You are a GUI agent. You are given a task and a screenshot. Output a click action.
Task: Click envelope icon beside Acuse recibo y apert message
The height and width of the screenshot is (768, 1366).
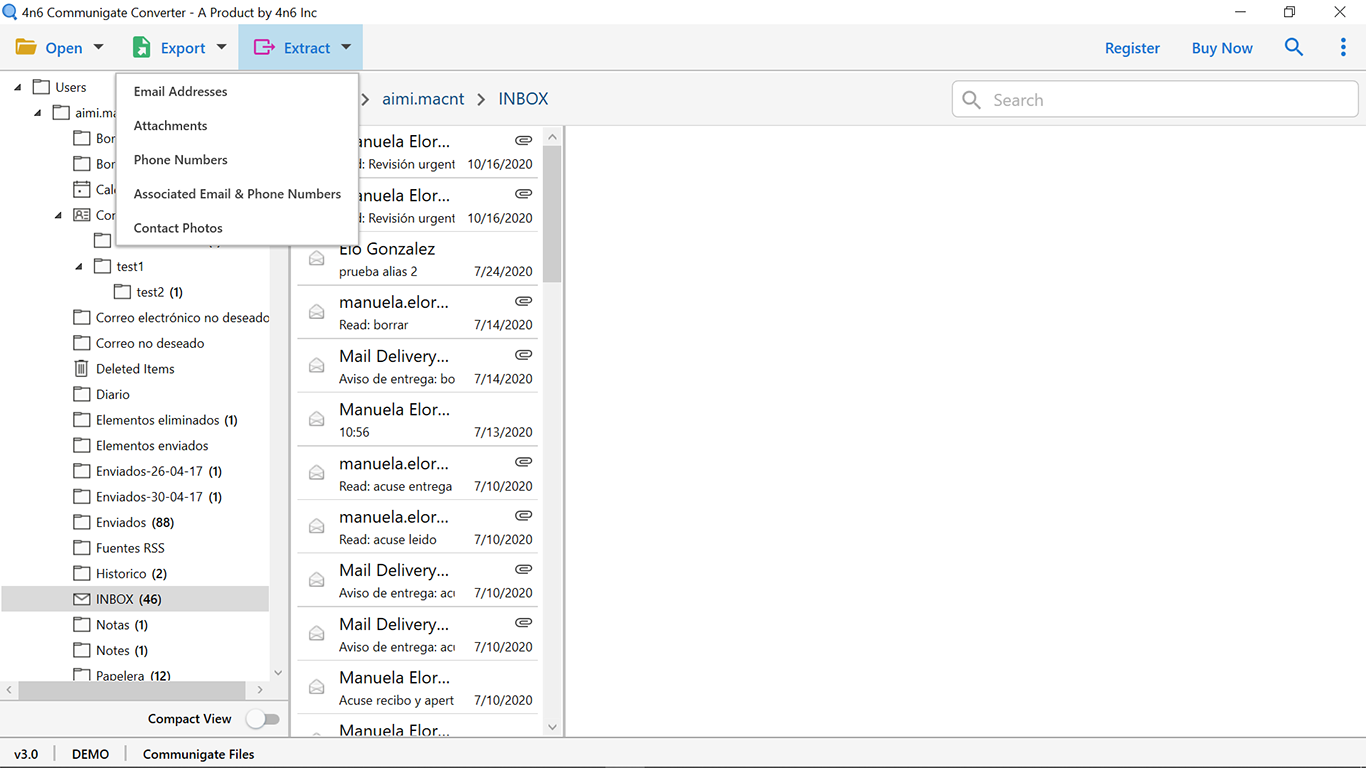point(317,687)
